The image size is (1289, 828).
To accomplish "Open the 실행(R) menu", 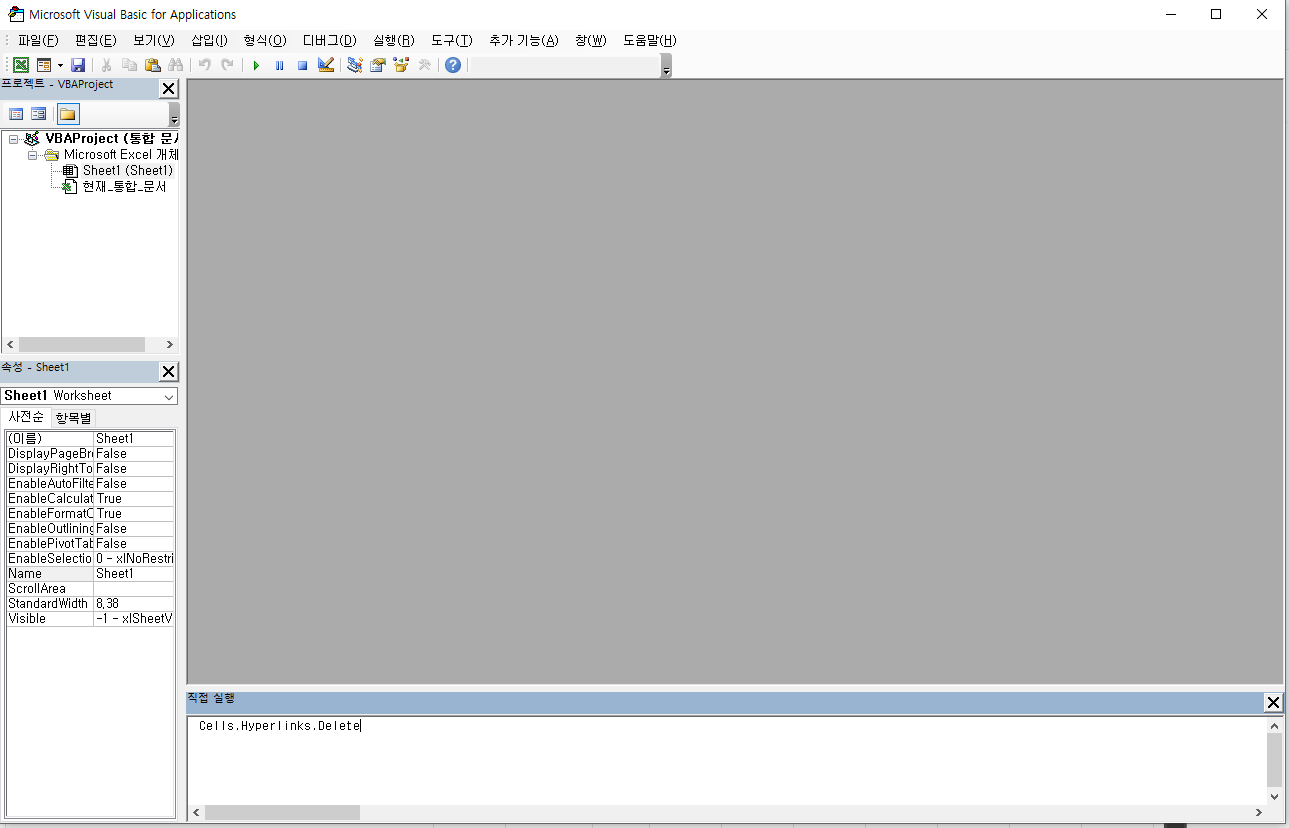I will tap(394, 40).
